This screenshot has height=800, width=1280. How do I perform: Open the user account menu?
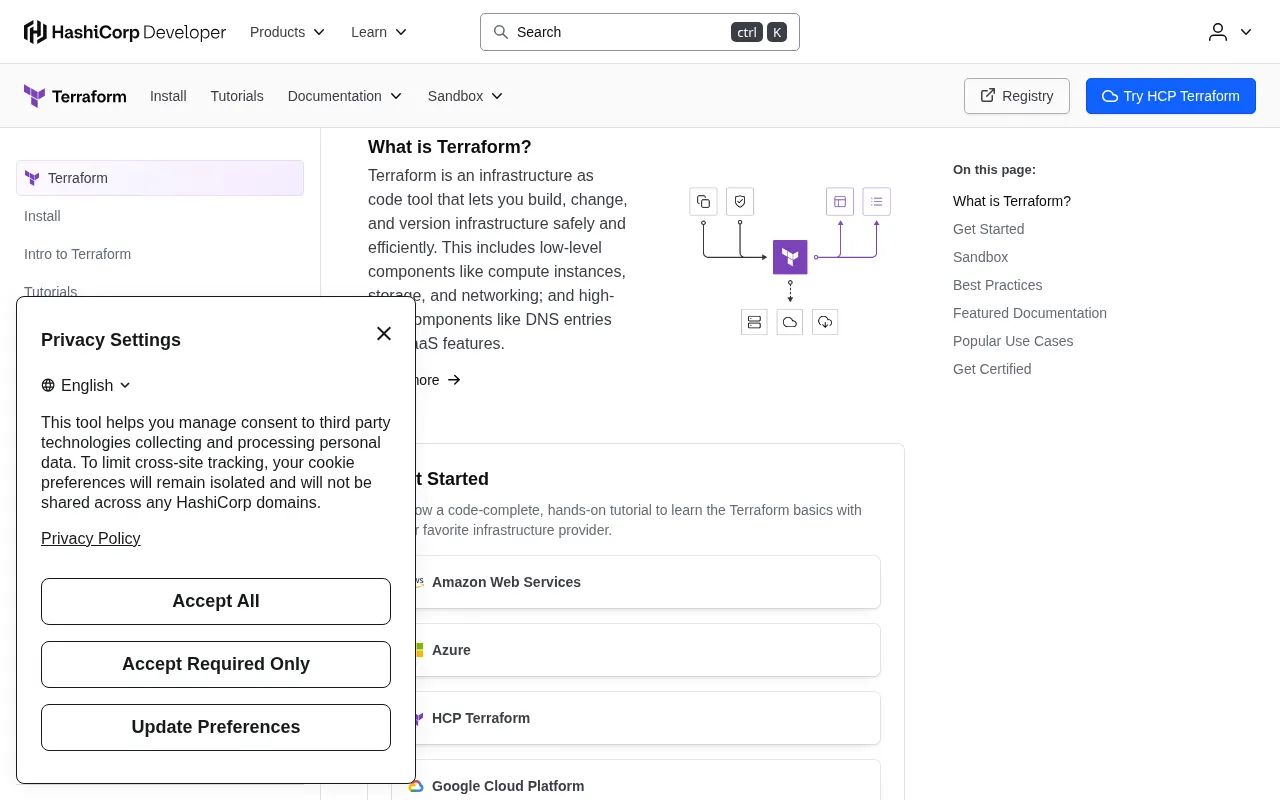(1230, 32)
